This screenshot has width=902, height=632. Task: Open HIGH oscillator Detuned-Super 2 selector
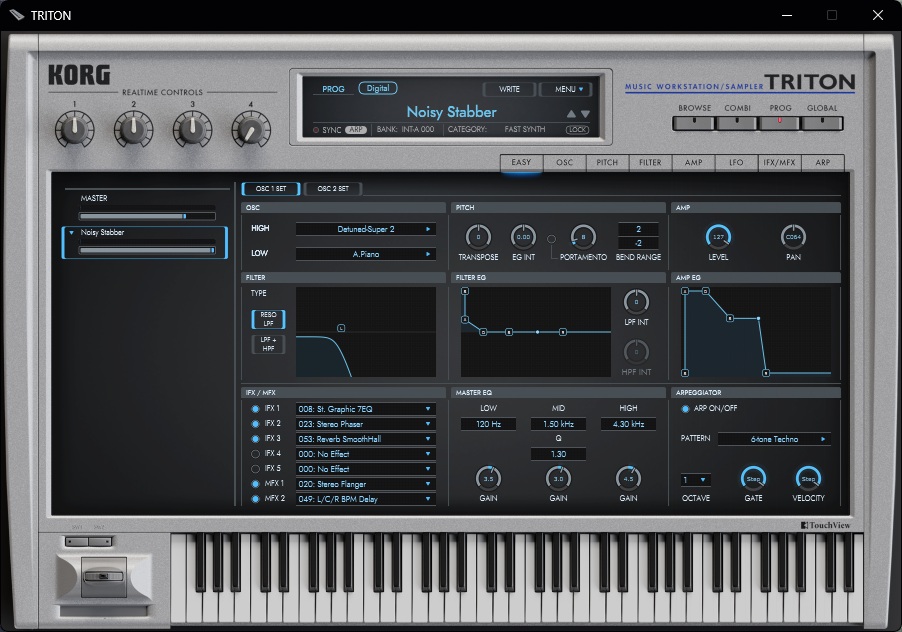click(x=366, y=229)
